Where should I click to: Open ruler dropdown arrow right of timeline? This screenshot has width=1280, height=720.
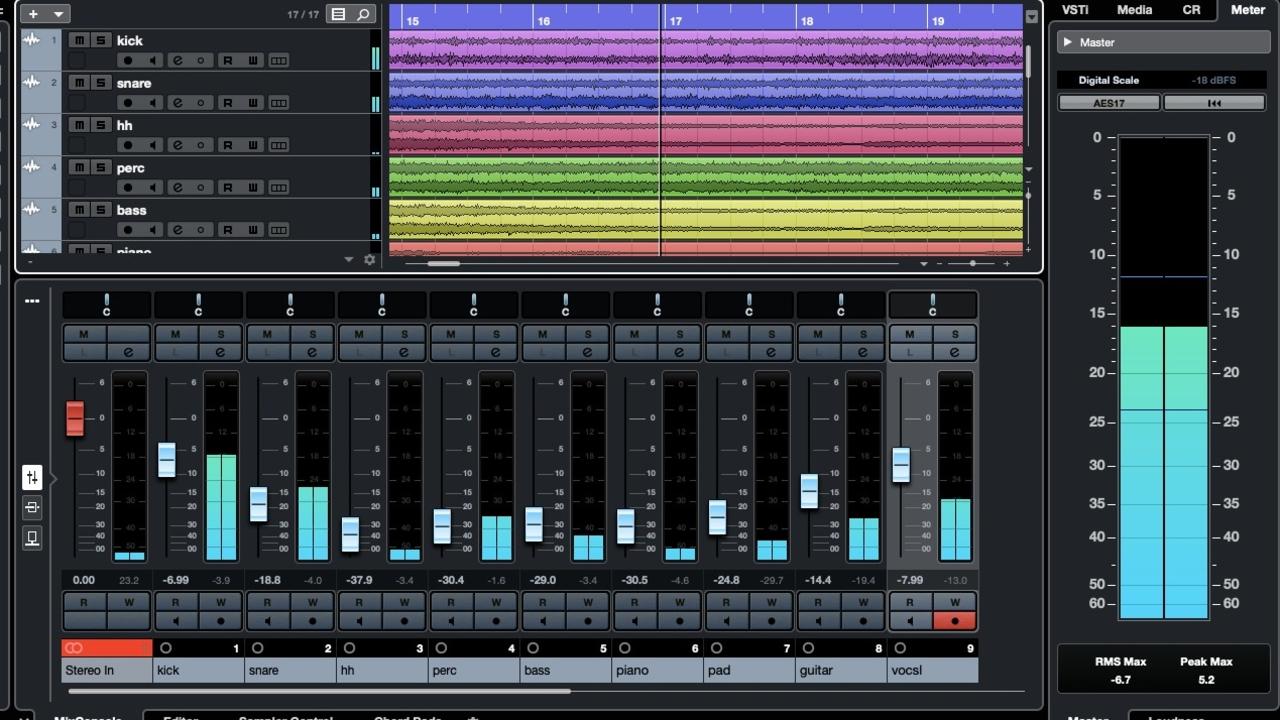(1032, 16)
